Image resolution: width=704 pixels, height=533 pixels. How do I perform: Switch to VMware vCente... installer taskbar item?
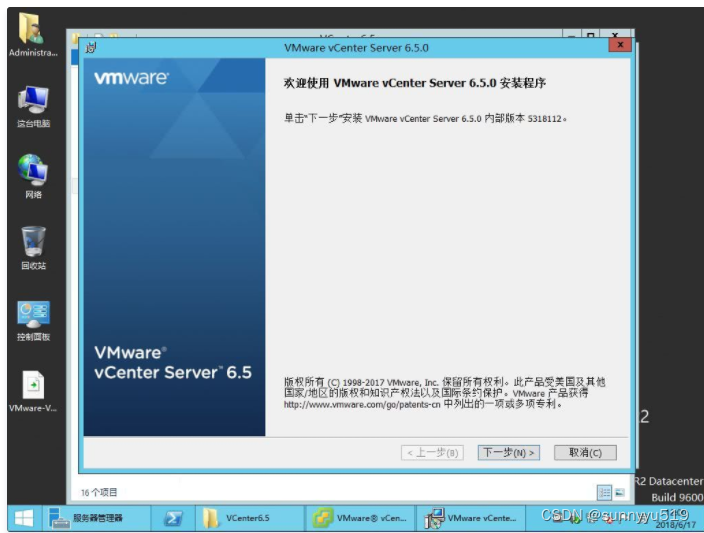tap(471, 518)
